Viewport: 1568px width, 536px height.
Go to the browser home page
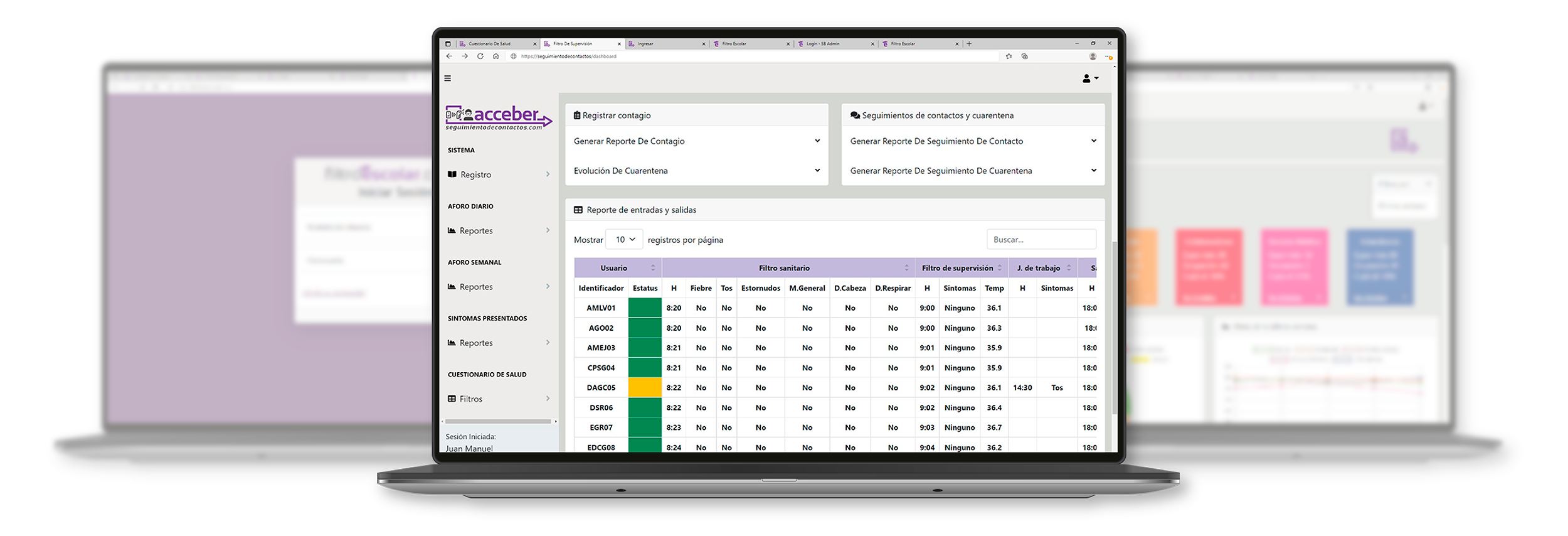click(x=496, y=56)
